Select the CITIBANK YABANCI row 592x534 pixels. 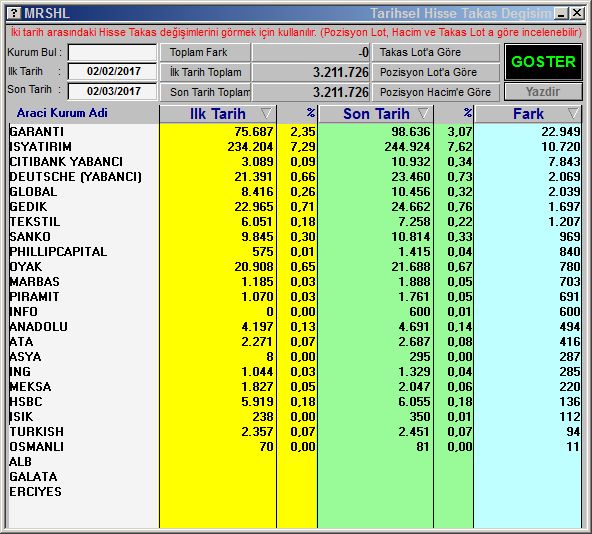coord(66,162)
